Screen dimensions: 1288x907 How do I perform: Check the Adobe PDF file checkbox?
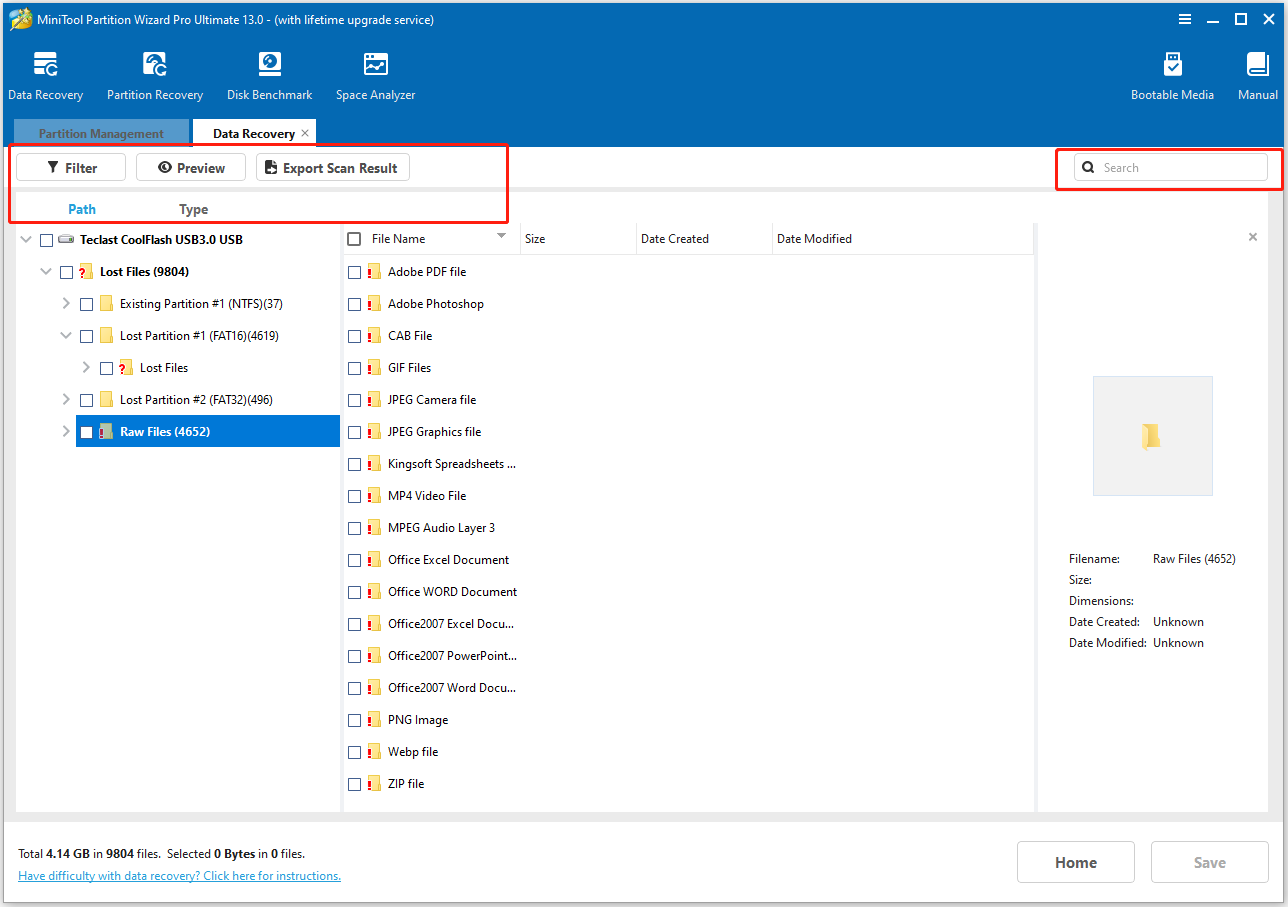click(354, 271)
